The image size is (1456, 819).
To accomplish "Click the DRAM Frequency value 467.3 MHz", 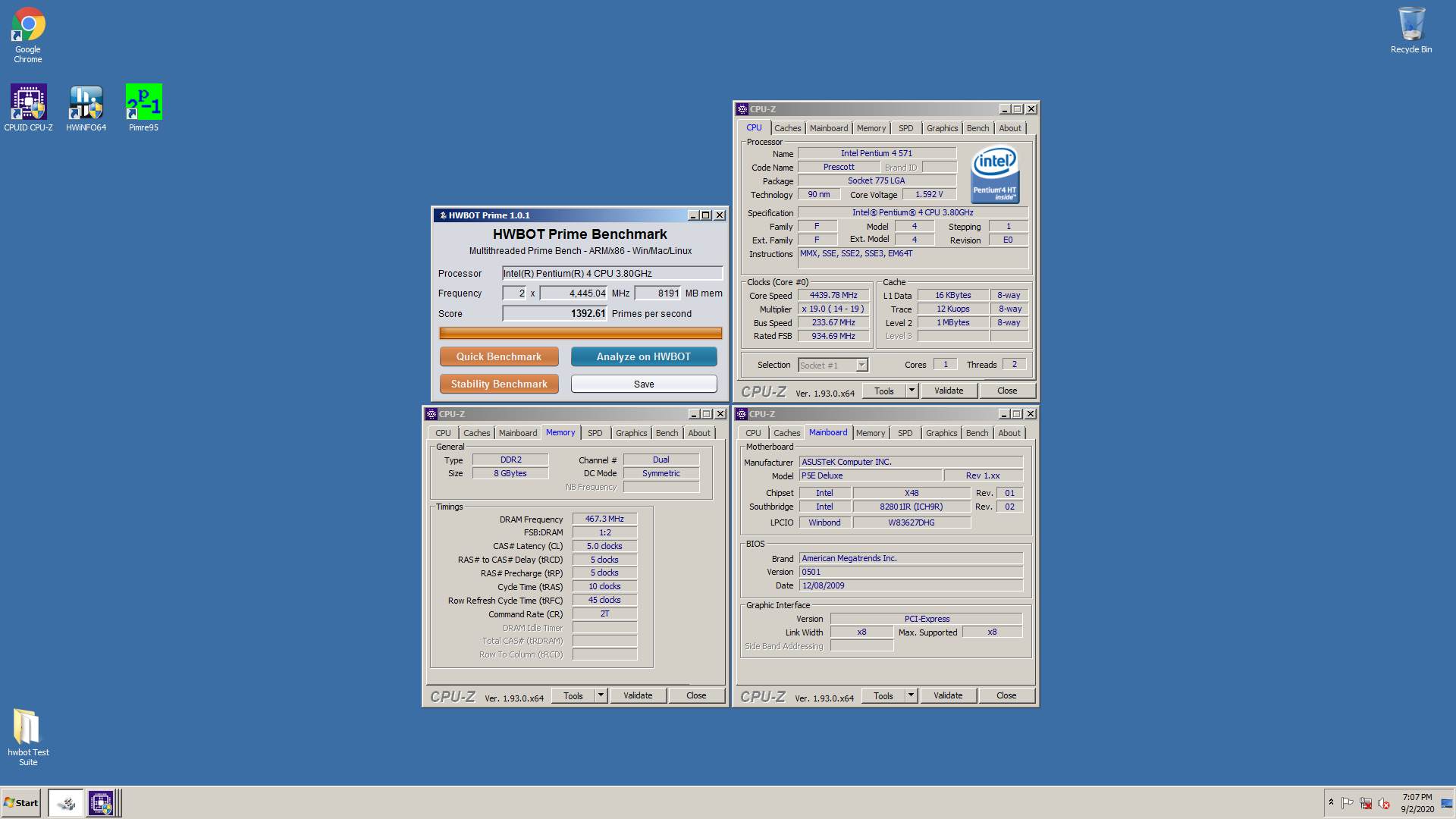I will click(604, 519).
